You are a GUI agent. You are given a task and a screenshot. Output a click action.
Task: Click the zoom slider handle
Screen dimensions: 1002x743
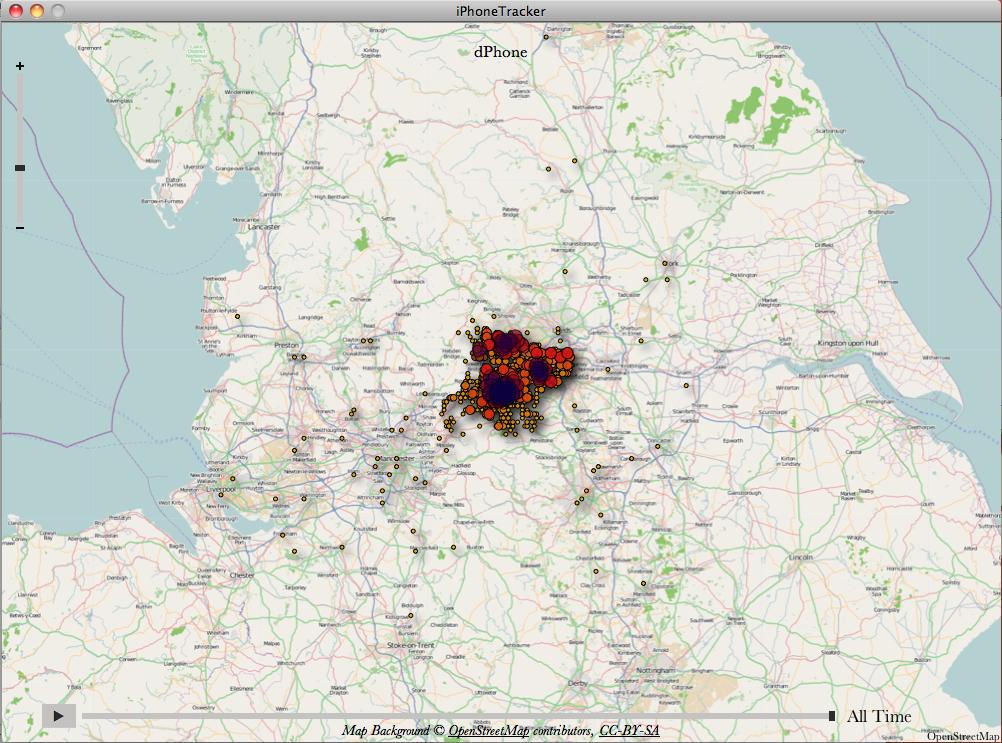coord(20,168)
